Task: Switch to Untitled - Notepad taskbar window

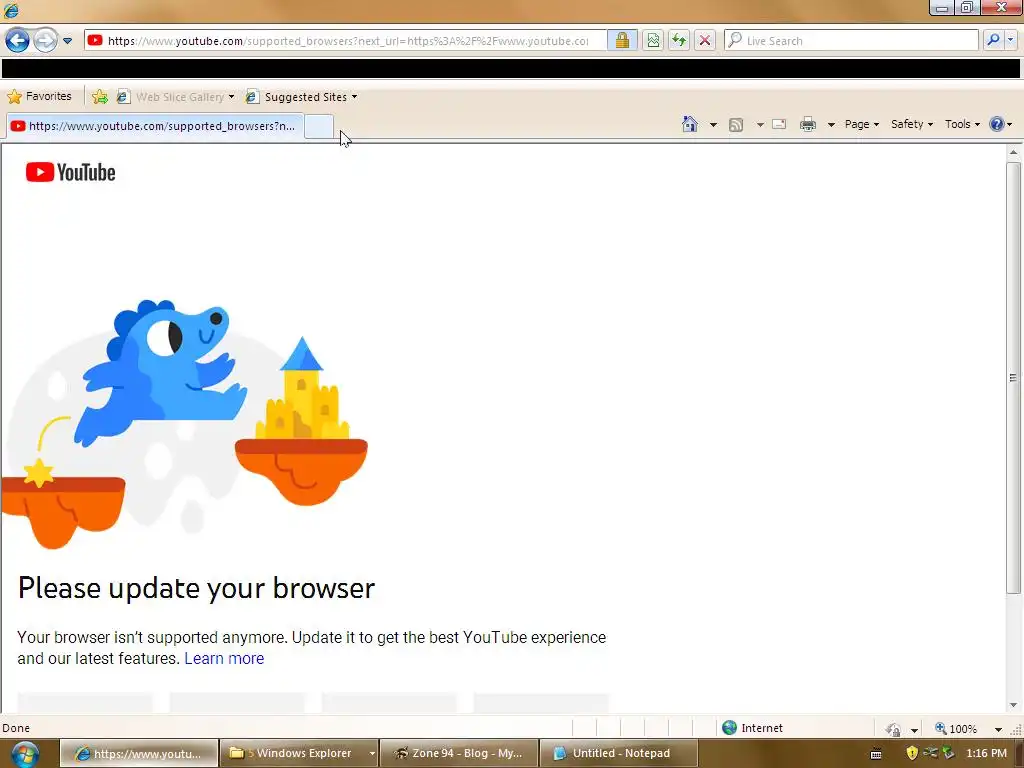Action: [x=618, y=754]
